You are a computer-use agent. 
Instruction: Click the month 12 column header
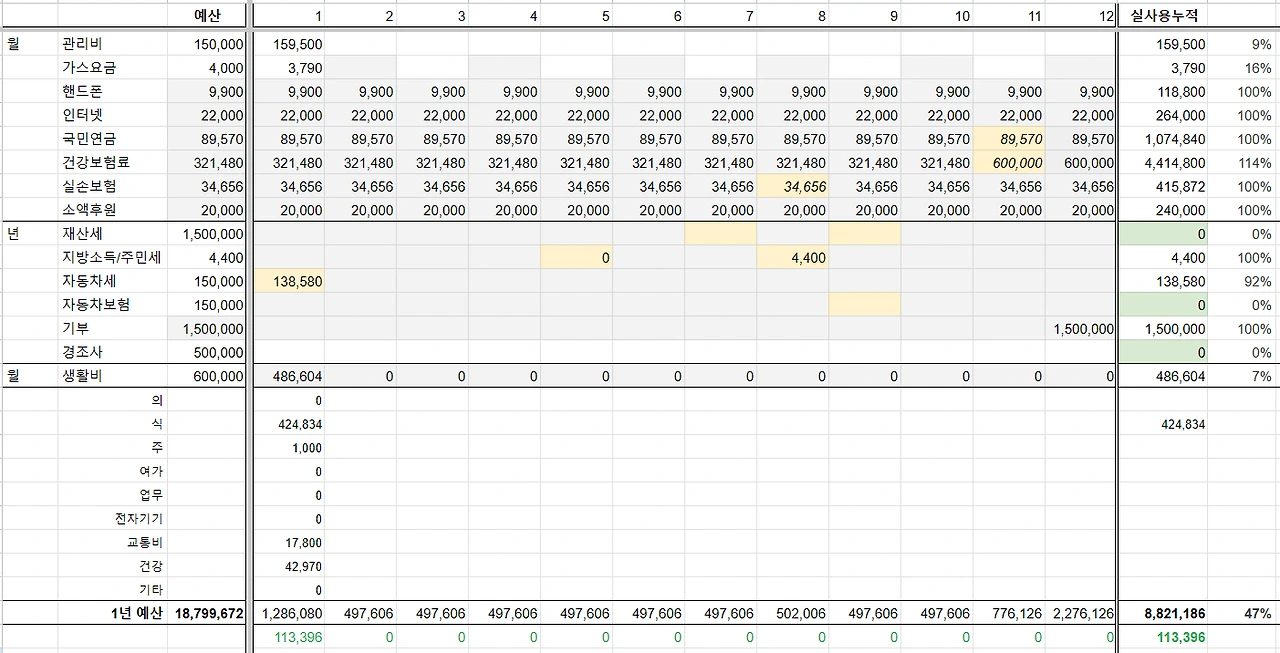tap(1079, 16)
